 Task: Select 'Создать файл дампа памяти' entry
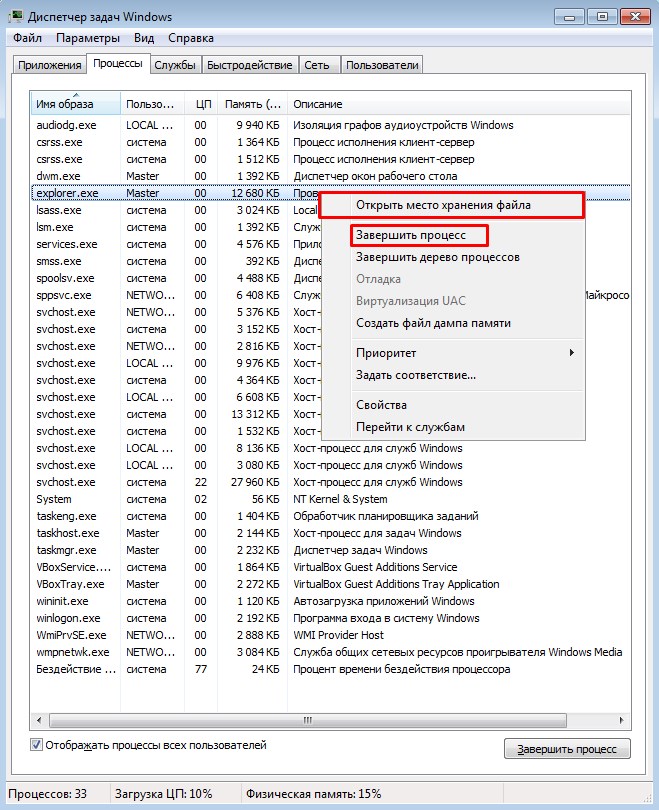pos(433,323)
